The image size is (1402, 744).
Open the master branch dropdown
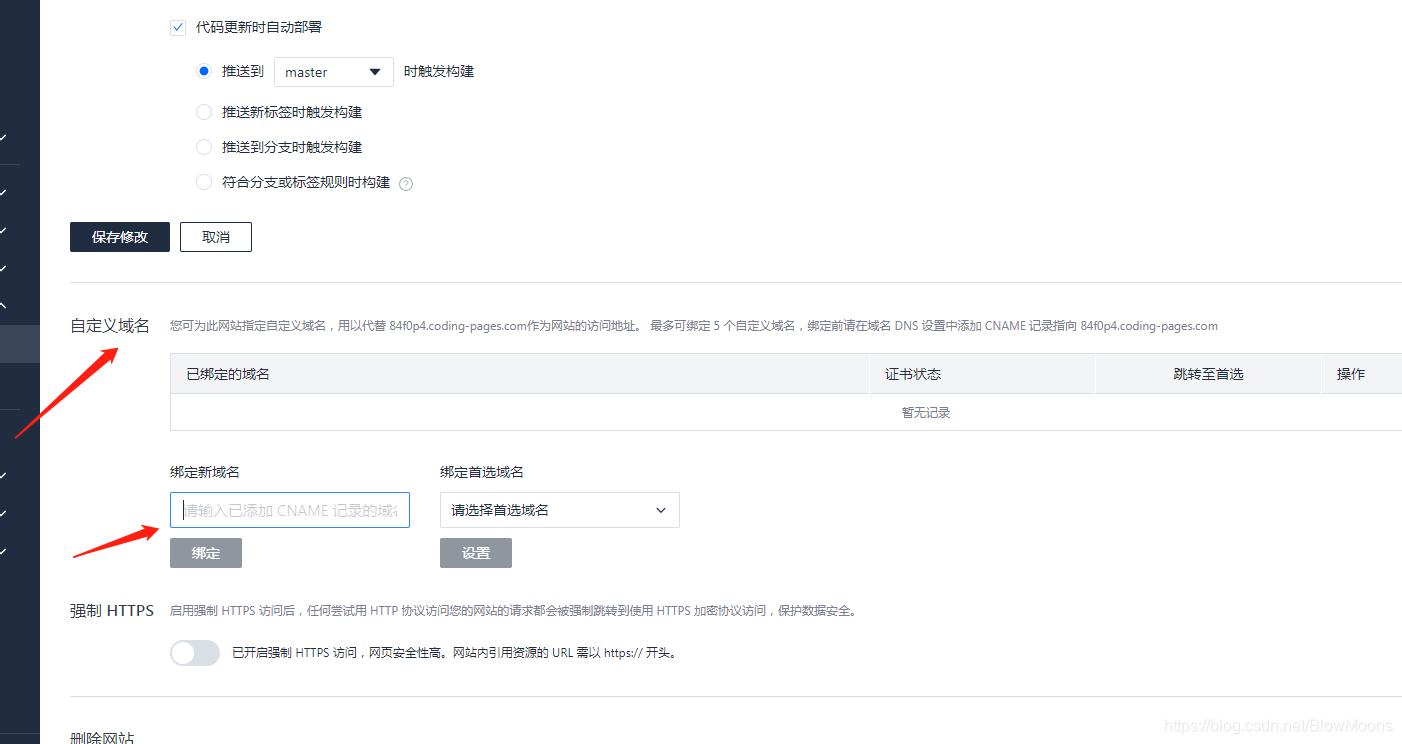334,72
